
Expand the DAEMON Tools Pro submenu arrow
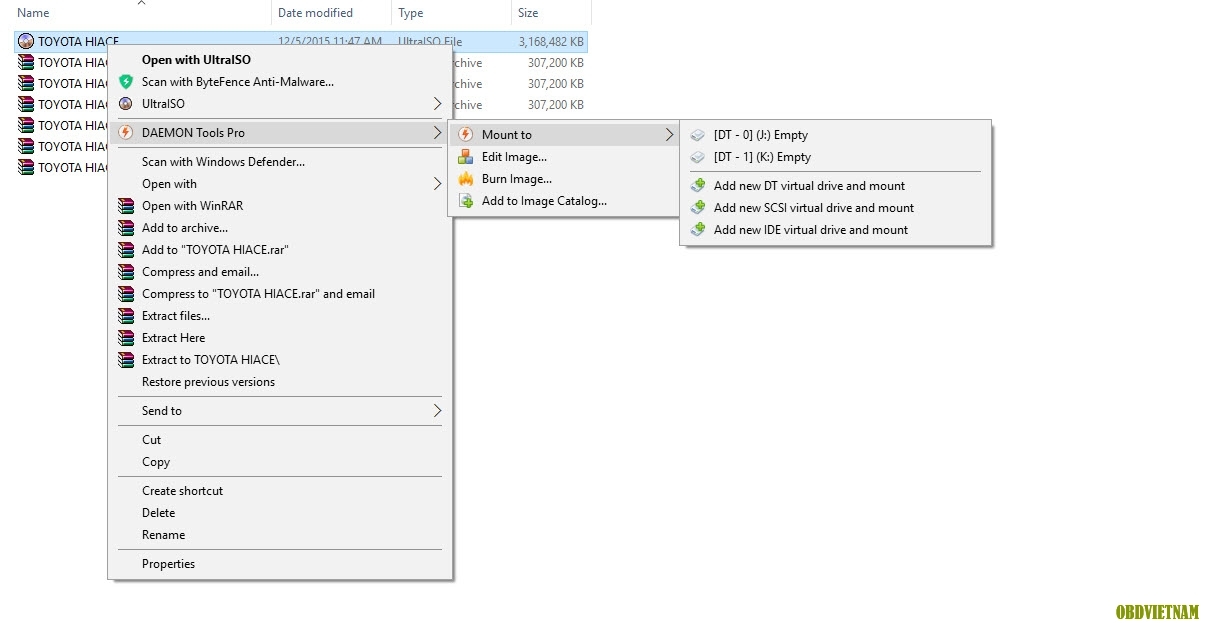[x=437, y=133]
